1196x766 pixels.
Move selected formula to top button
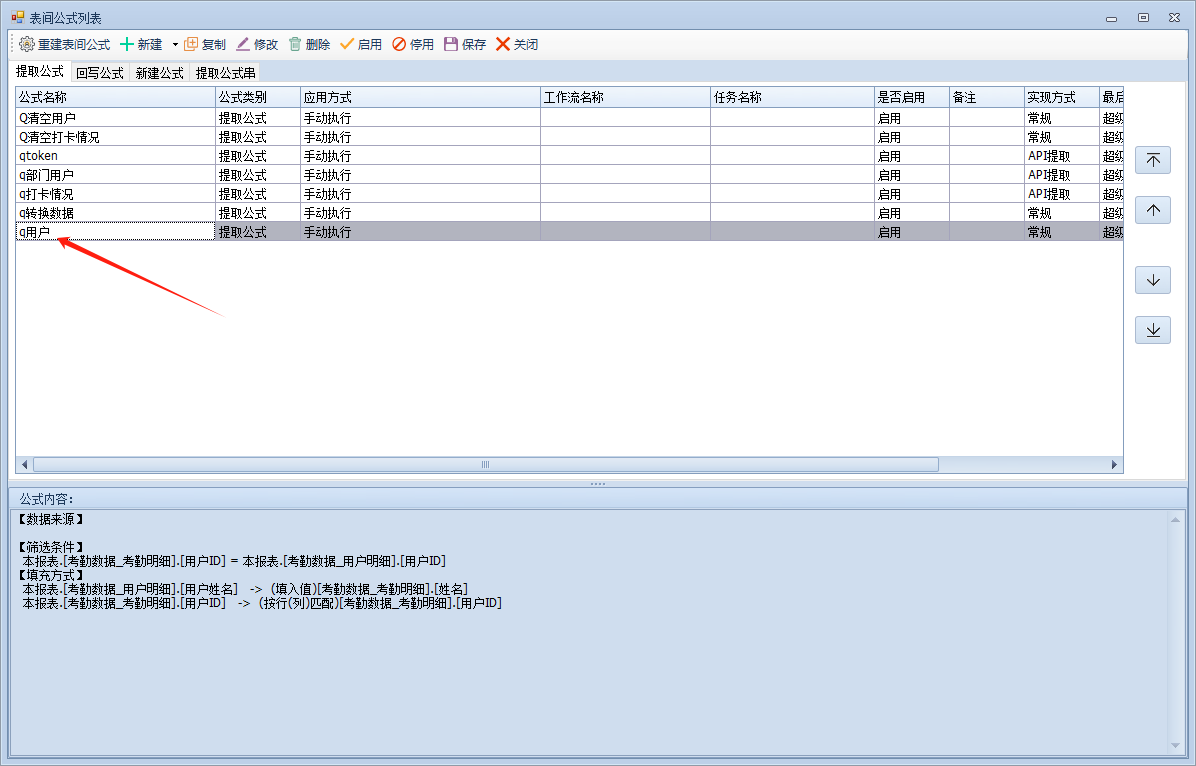pos(1152,160)
